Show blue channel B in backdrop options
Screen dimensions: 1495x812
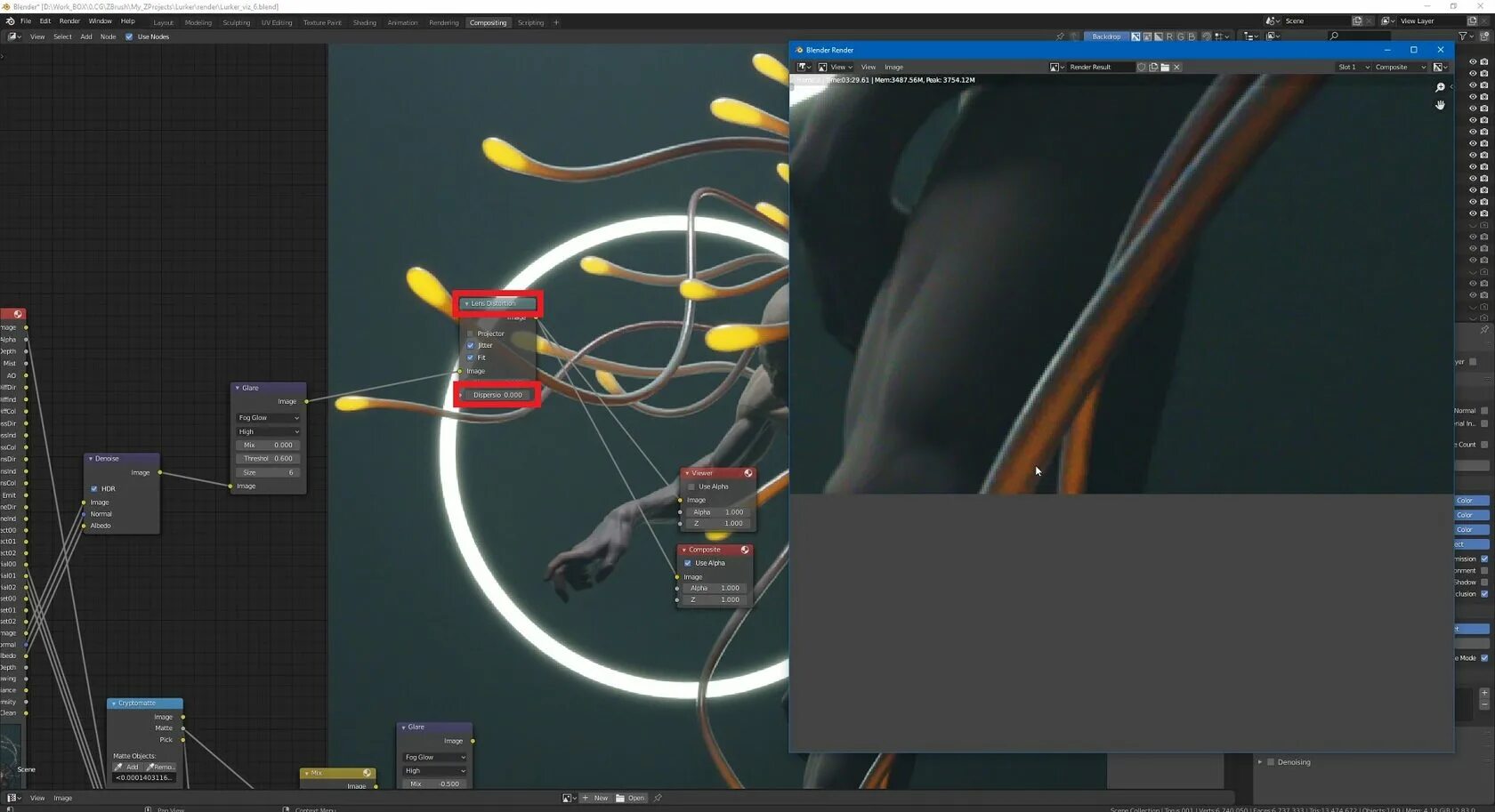tap(1192, 36)
